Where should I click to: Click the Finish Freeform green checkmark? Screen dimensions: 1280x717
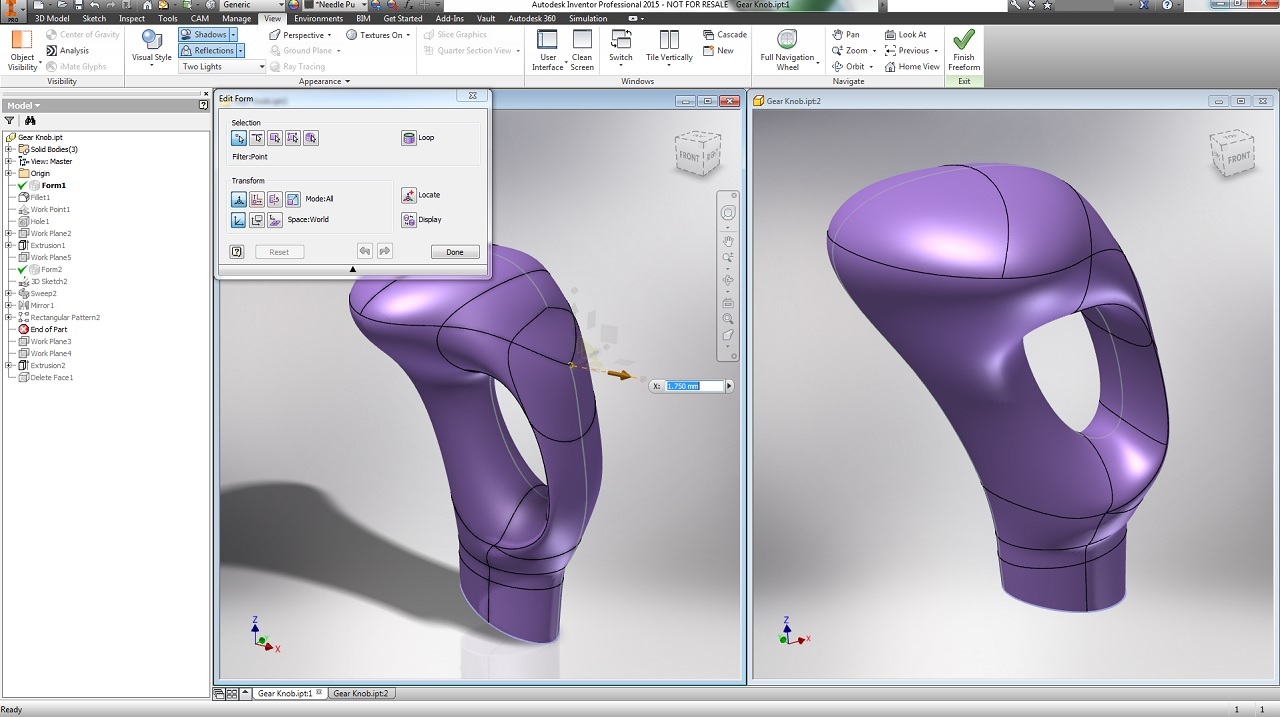click(x=964, y=40)
